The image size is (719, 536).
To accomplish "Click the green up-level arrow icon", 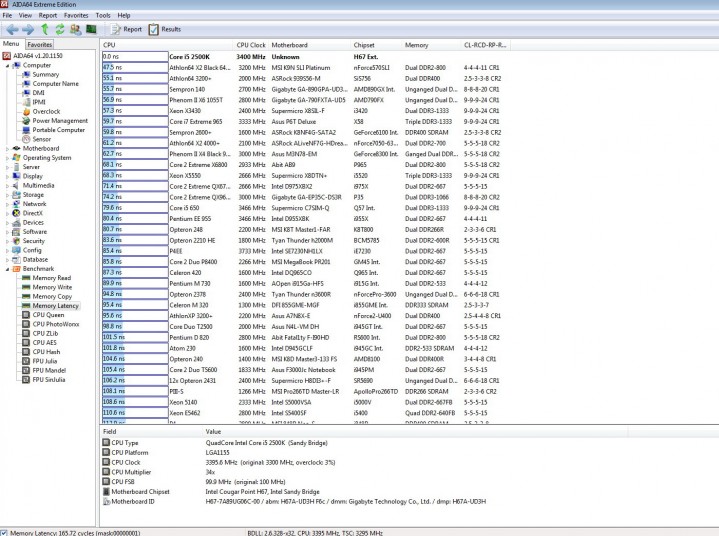I will (44, 29).
